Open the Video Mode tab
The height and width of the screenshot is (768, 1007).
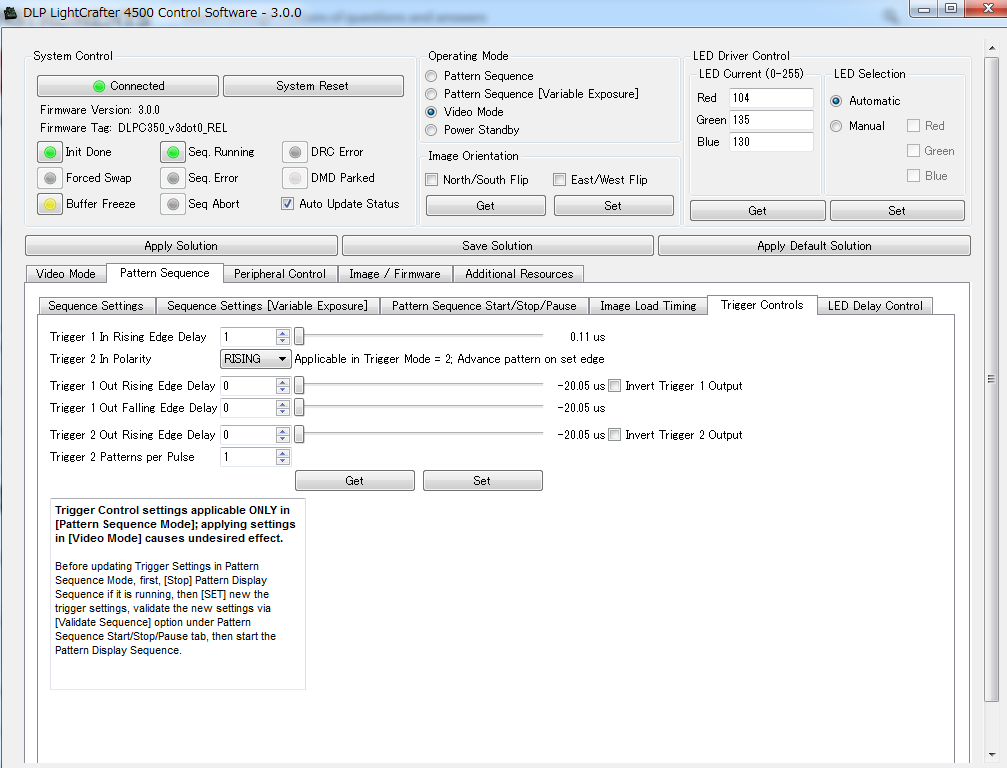click(x=66, y=274)
